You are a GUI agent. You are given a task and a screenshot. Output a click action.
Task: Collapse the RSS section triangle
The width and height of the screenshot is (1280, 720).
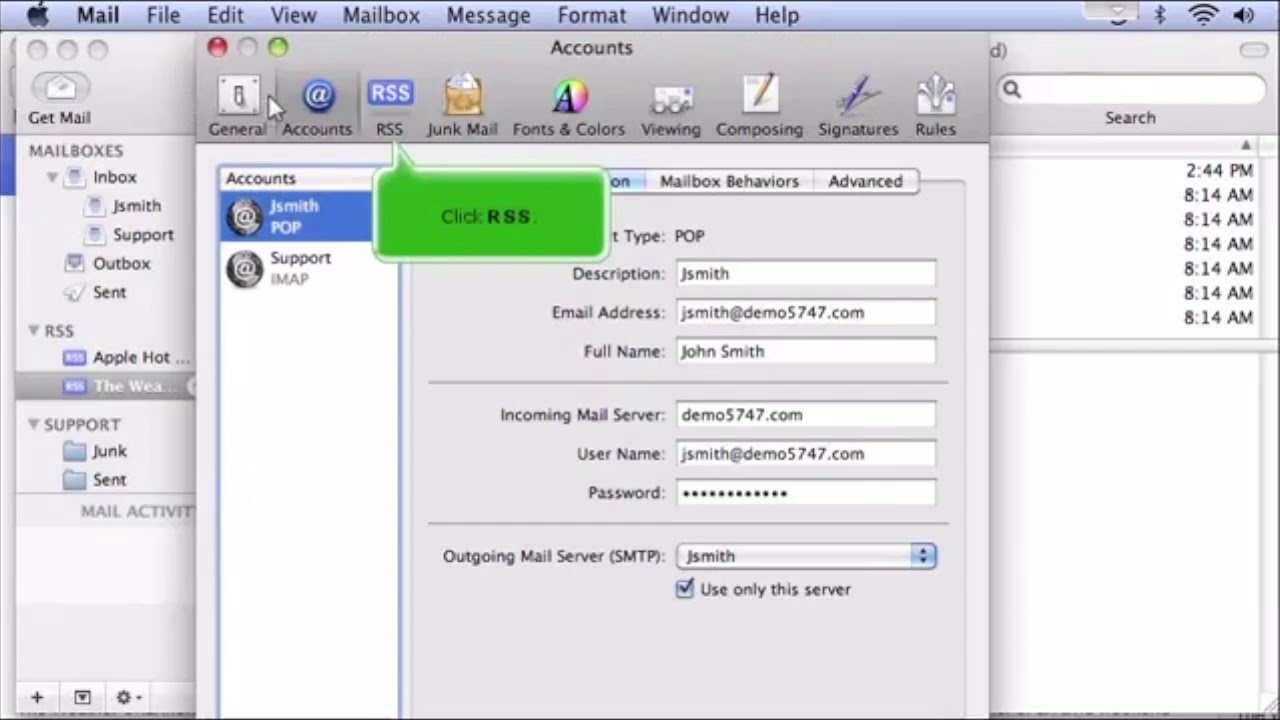pyautogui.click(x=34, y=330)
